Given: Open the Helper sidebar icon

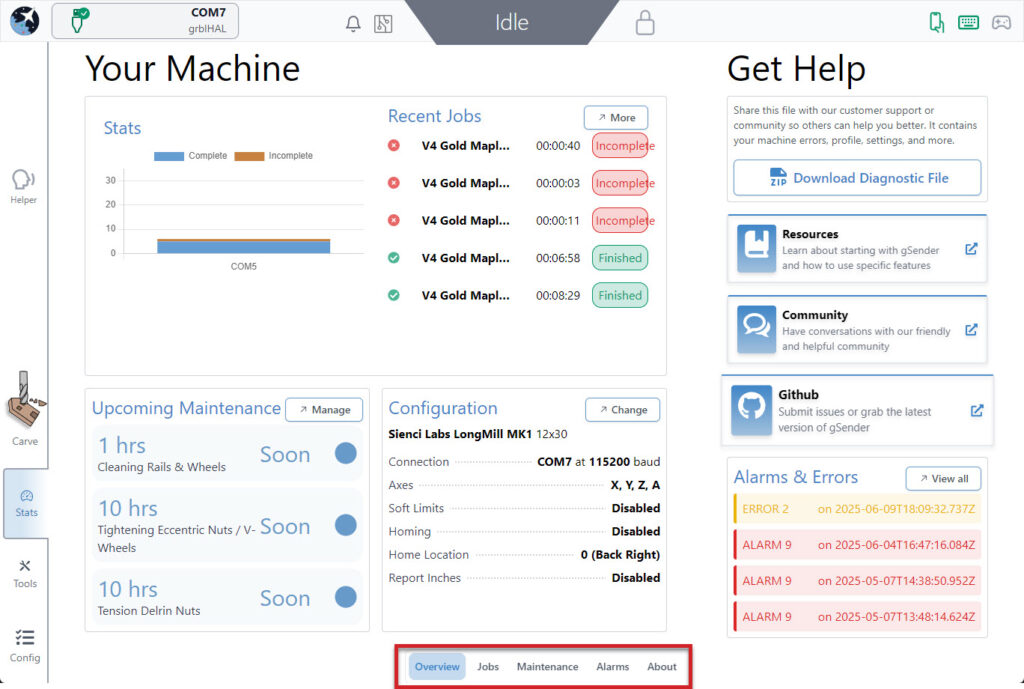Looking at the screenshot, I should [24, 186].
